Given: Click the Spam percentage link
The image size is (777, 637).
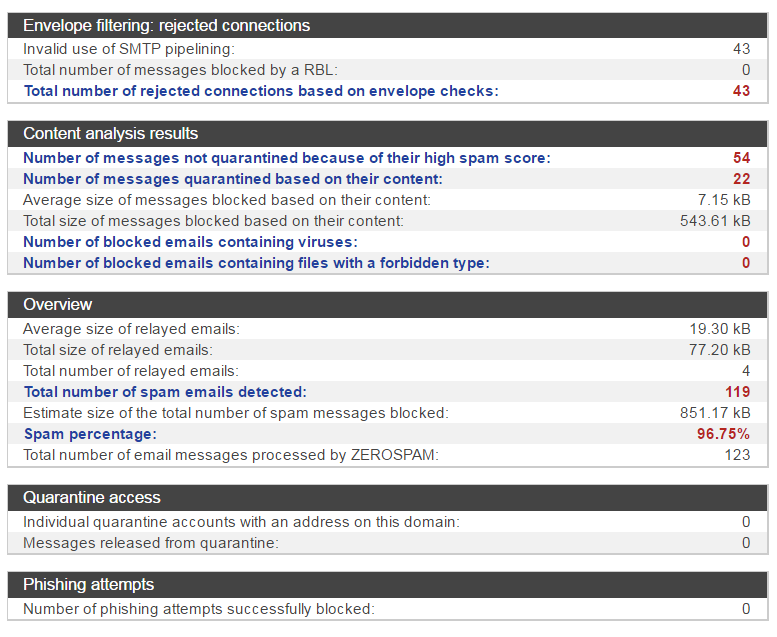Looking at the screenshot, I should [x=90, y=434].
